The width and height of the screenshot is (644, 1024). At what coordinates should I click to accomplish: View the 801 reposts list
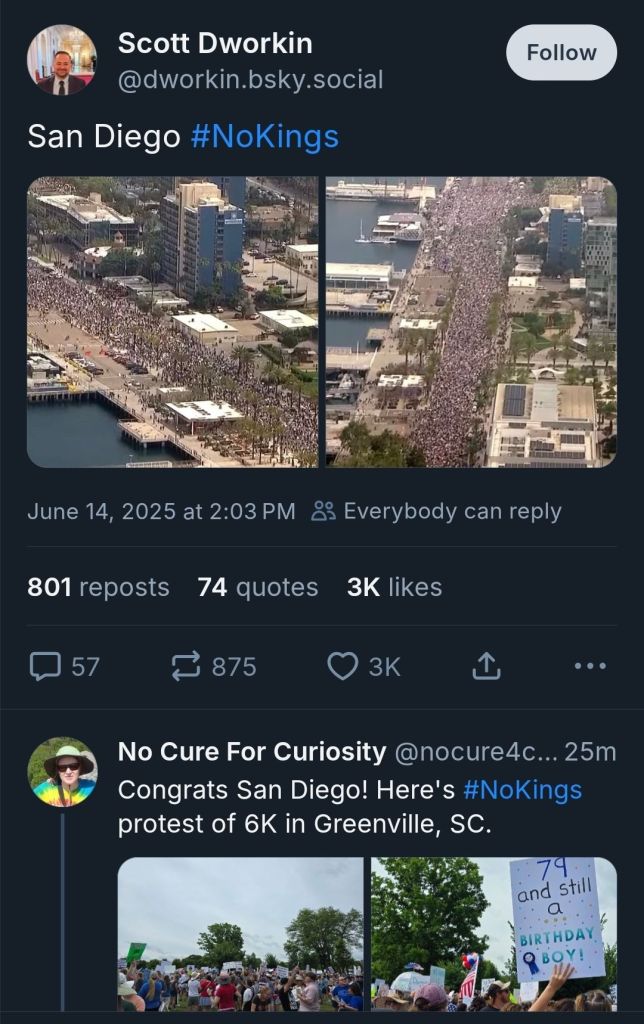pos(98,587)
